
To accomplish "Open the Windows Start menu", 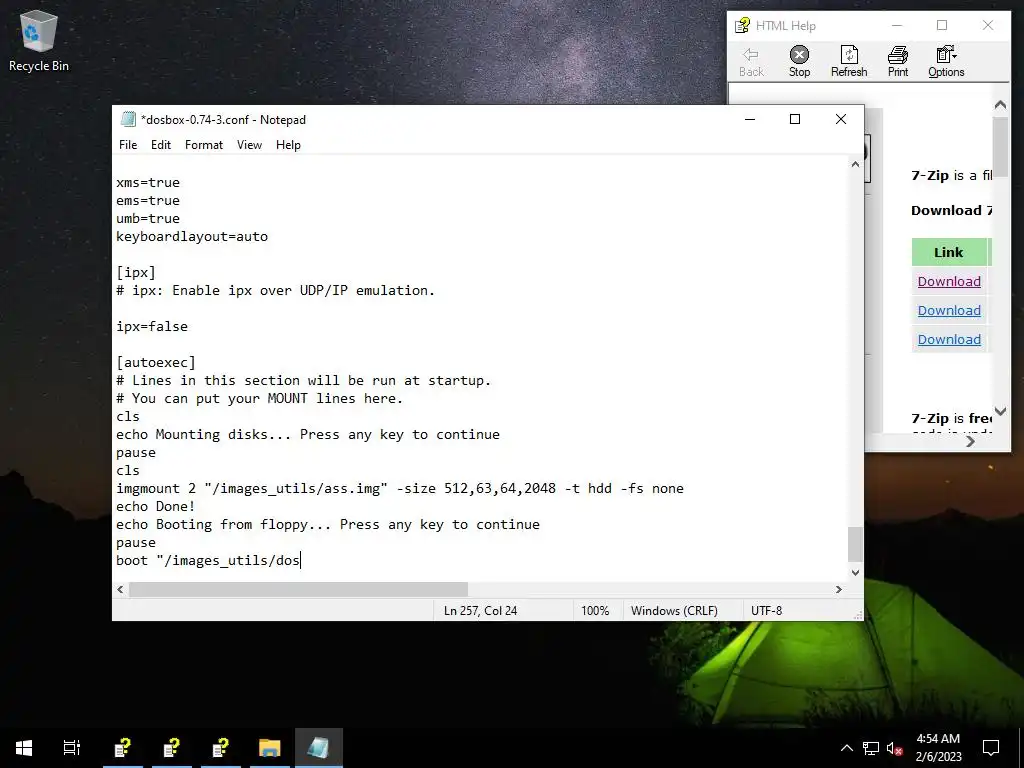I will pos(24,748).
